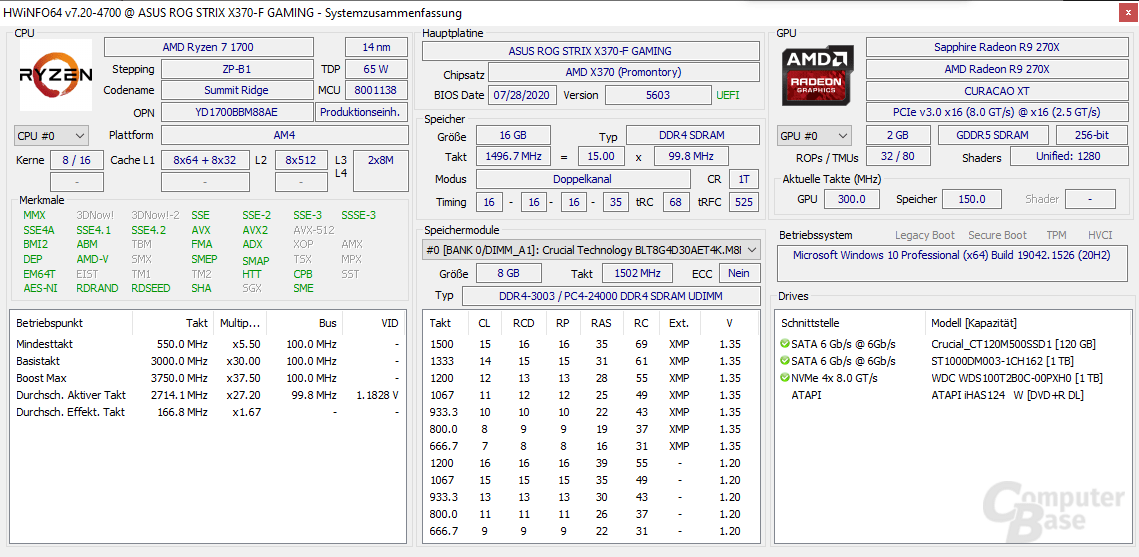Screen dimensions: 1139x557
Task: Click the HVCI indicator
Action: 1101,235
